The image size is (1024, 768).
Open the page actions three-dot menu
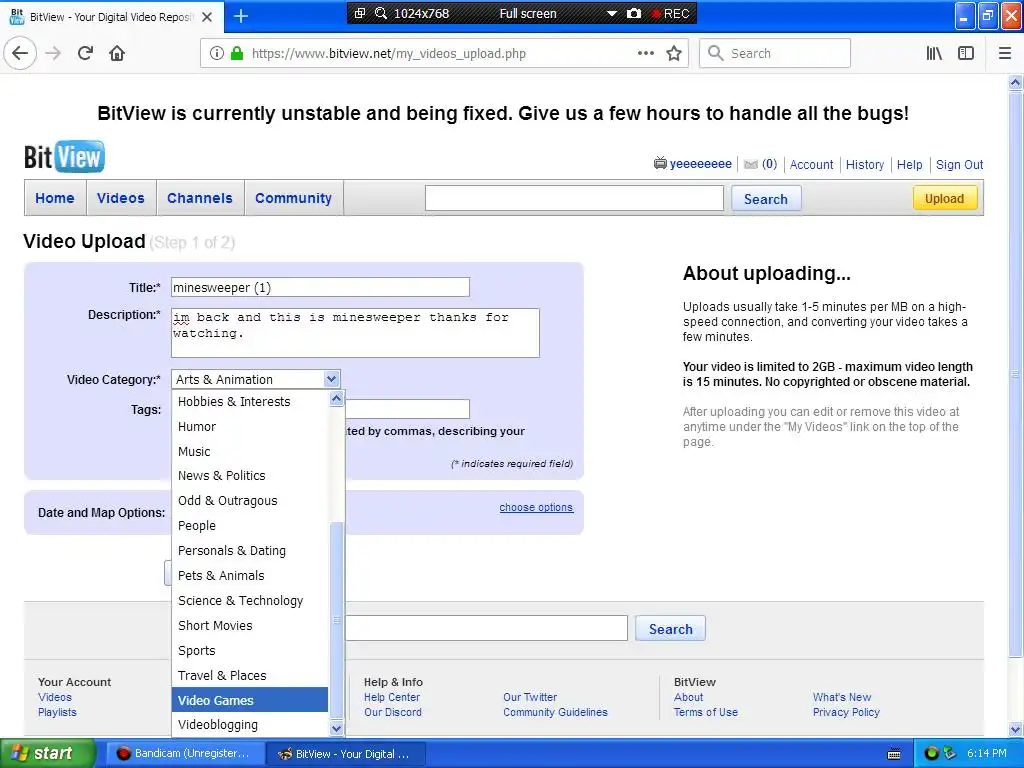click(645, 54)
